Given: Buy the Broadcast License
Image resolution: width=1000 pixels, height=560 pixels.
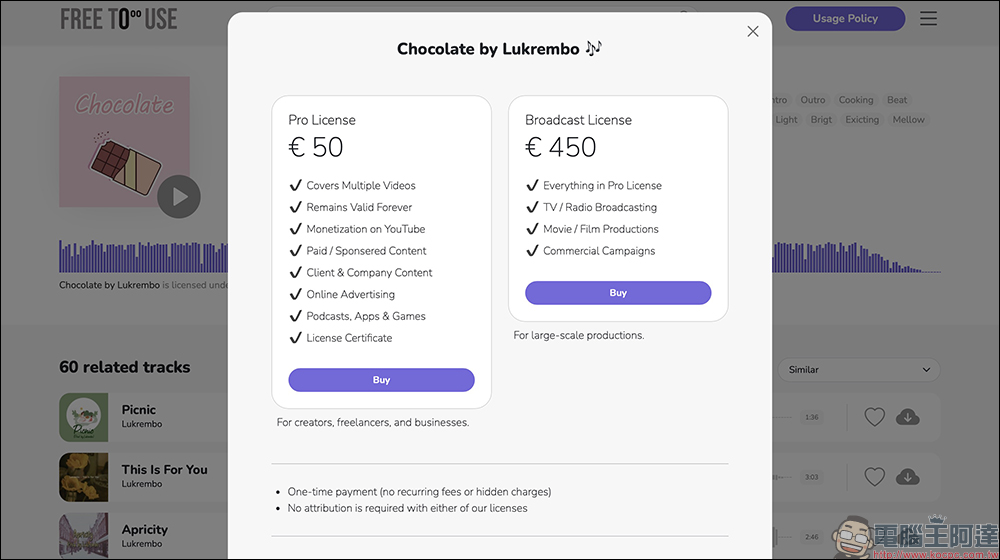Looking at the screenshot, I should [618, 293].
